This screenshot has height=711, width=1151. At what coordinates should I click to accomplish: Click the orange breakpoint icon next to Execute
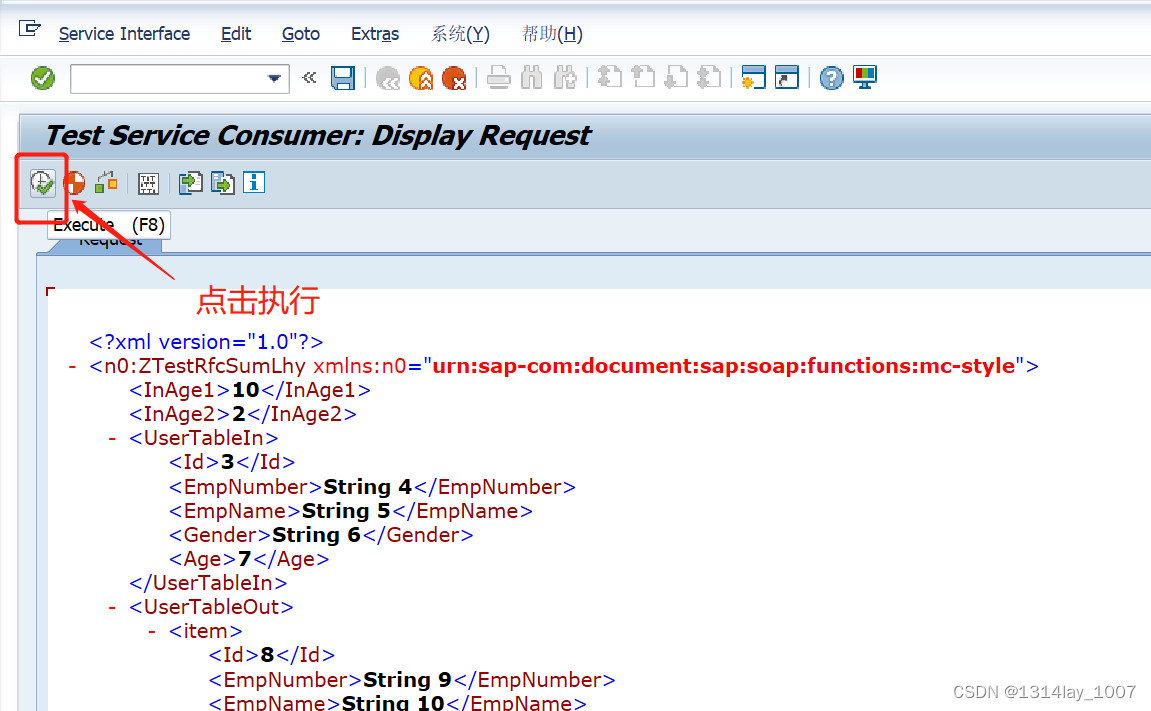[x=75, y=183]
